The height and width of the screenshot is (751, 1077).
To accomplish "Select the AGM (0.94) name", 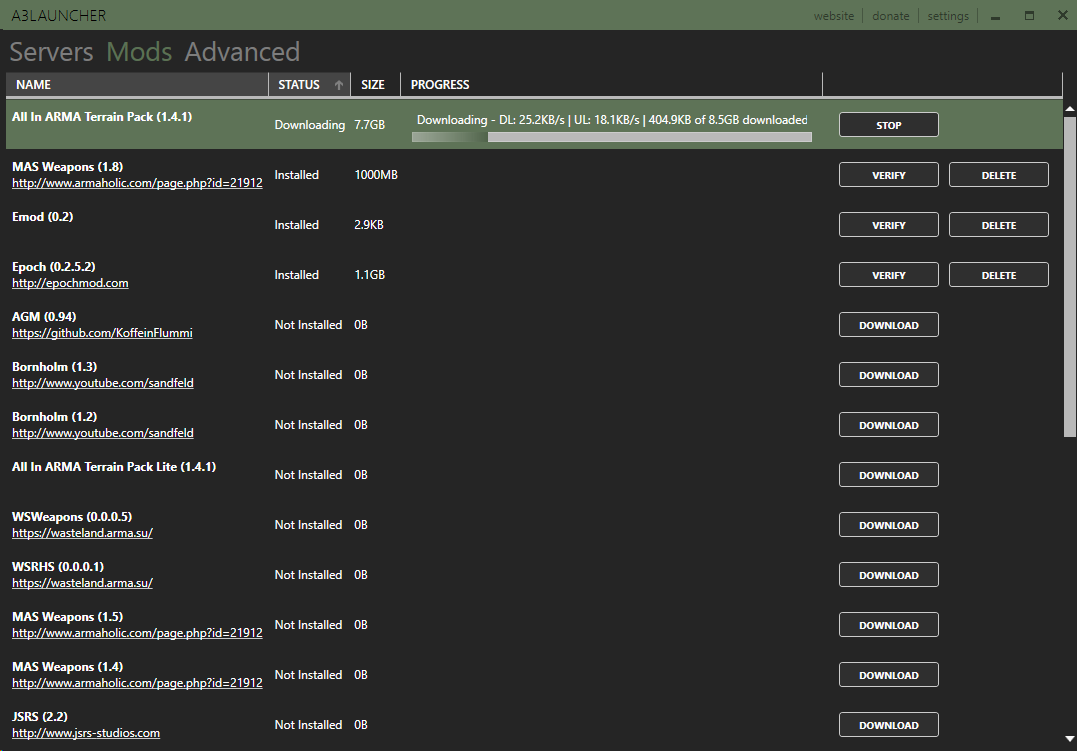I will tap(44, 317).
